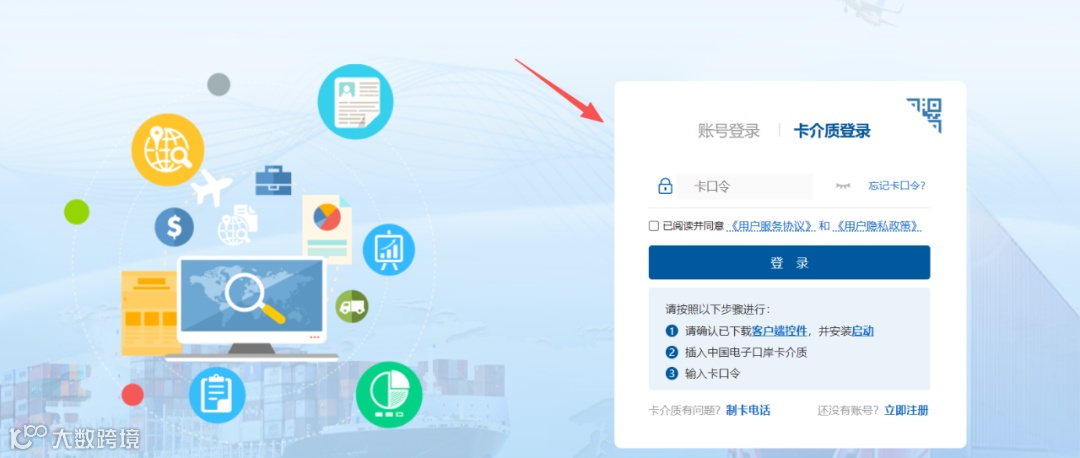
Task: Check the 已阅读并同意 agreement checkbox
Action: [x=654, y=226]
